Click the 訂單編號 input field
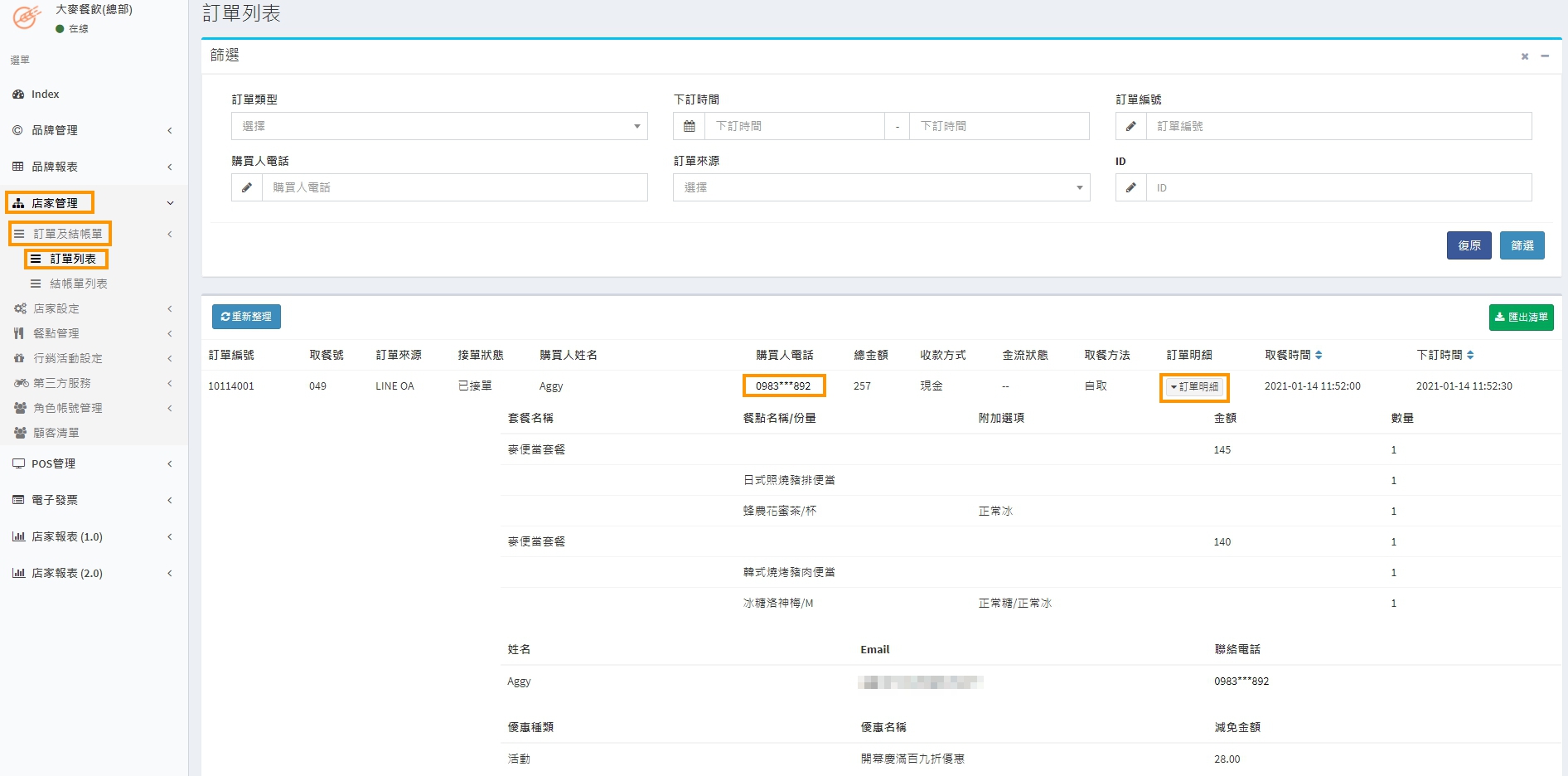The width and height of the screenshot is (1568, 776). (x=1338, y=126)
